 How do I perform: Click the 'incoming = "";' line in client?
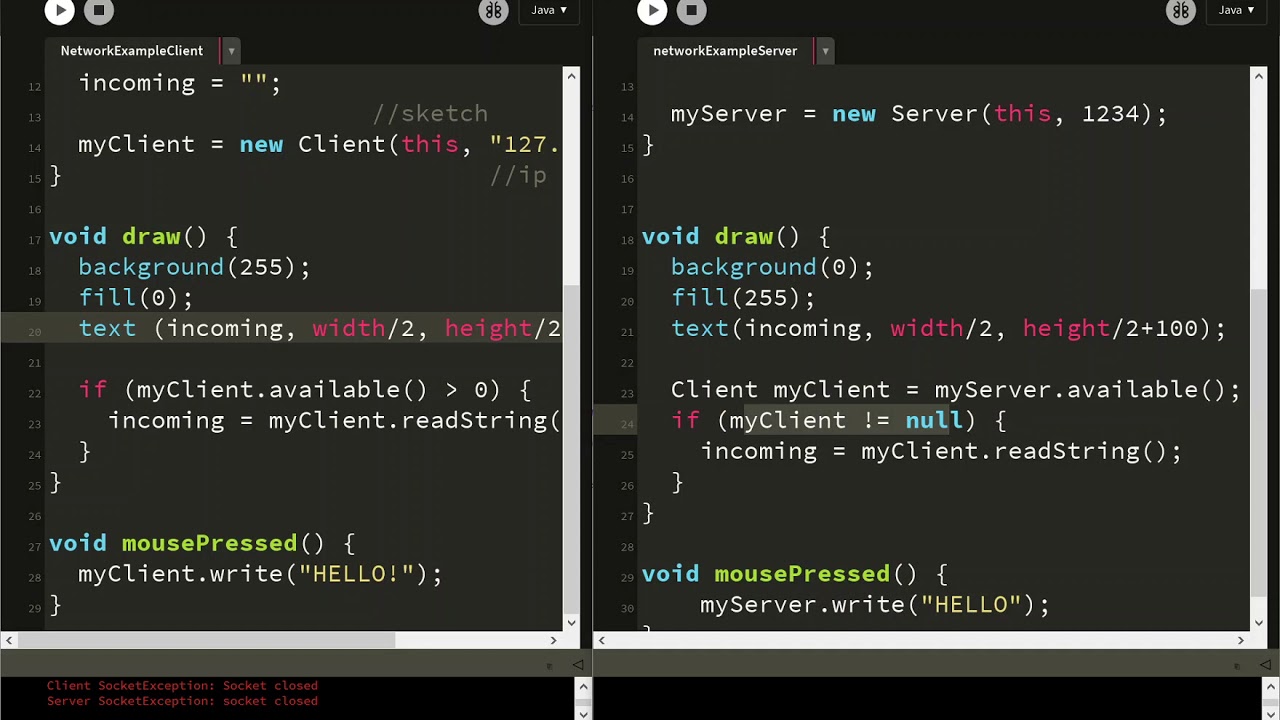(180, 83)
